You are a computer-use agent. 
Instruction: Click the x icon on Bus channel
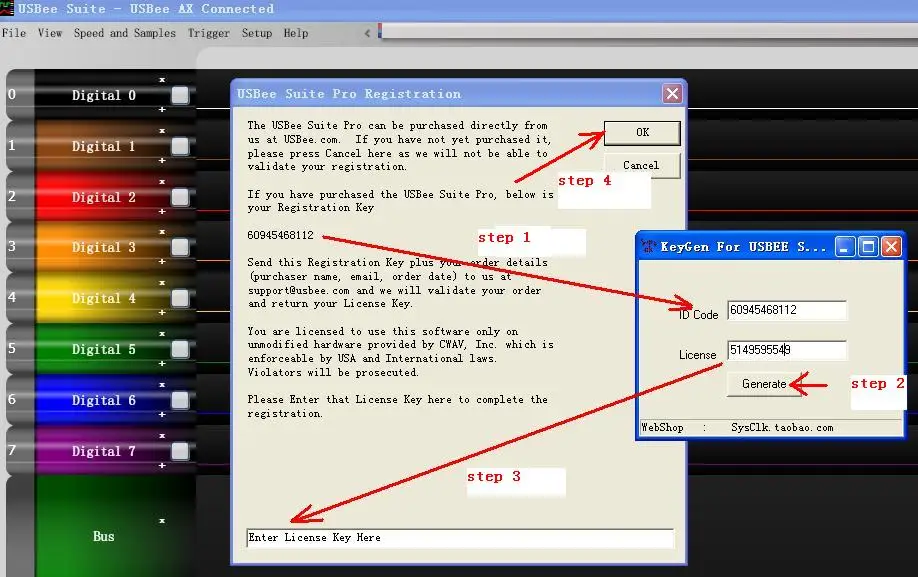pos(162,521)
